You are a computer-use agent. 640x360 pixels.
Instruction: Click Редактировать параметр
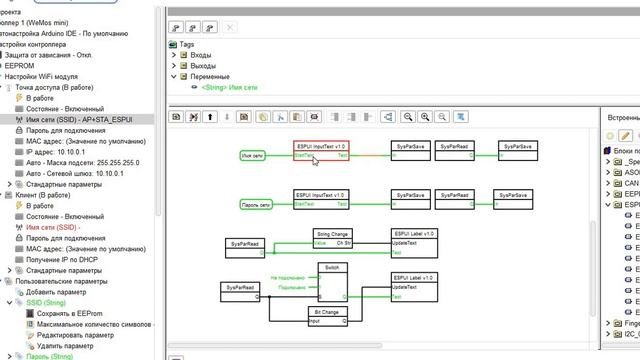tap(75, 335)
